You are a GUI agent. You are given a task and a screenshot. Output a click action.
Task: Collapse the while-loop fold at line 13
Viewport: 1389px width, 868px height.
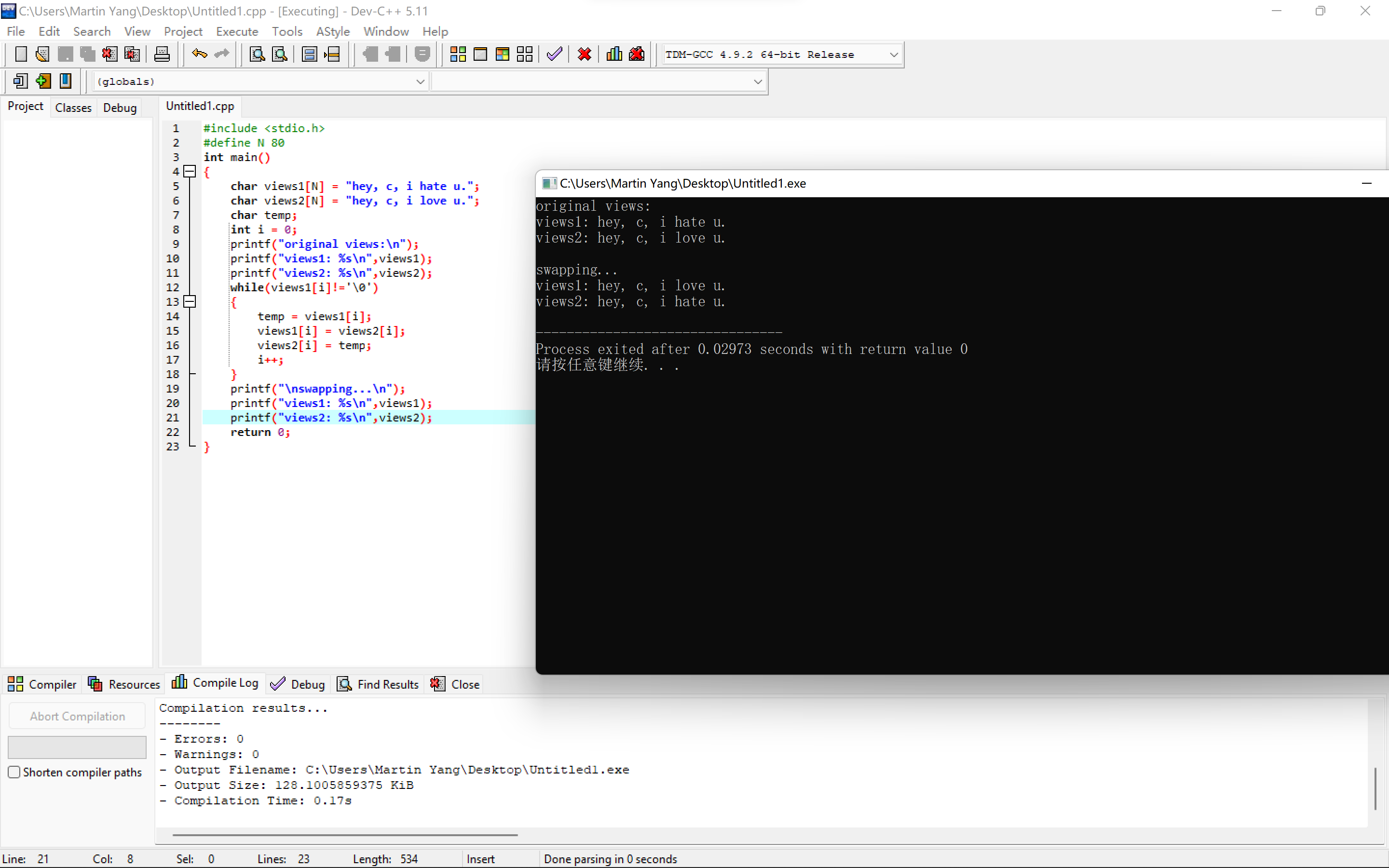click(190, 301)
